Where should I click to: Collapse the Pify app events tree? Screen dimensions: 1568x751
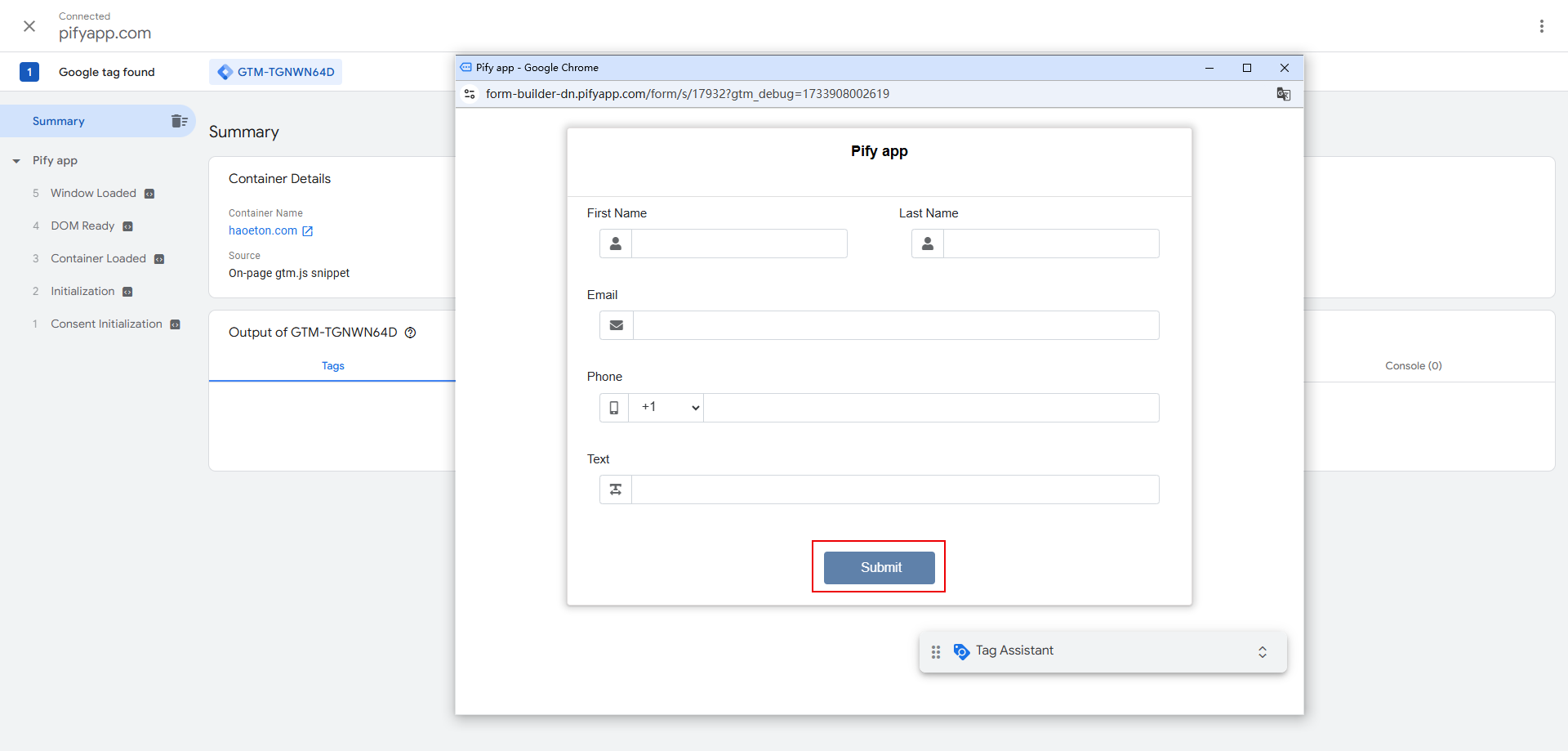click(x=16, y=161)
